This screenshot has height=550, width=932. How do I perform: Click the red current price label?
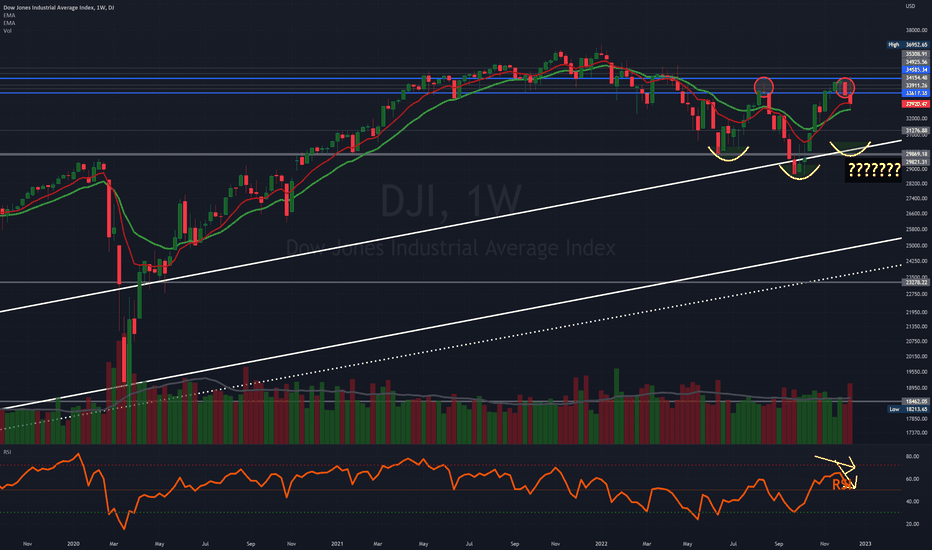tap(916, 104)
